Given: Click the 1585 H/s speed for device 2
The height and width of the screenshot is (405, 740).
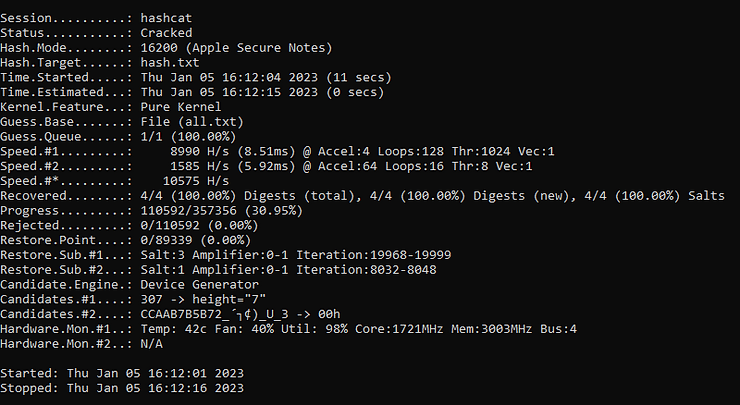Looking at the screenshot, I should point(200,166).
